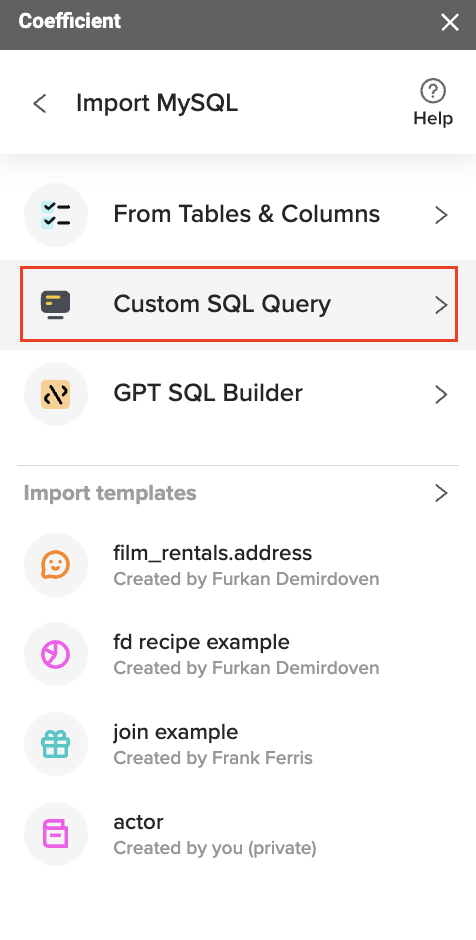Click the GPT SQL Builder icon

(x=56, y=394)
